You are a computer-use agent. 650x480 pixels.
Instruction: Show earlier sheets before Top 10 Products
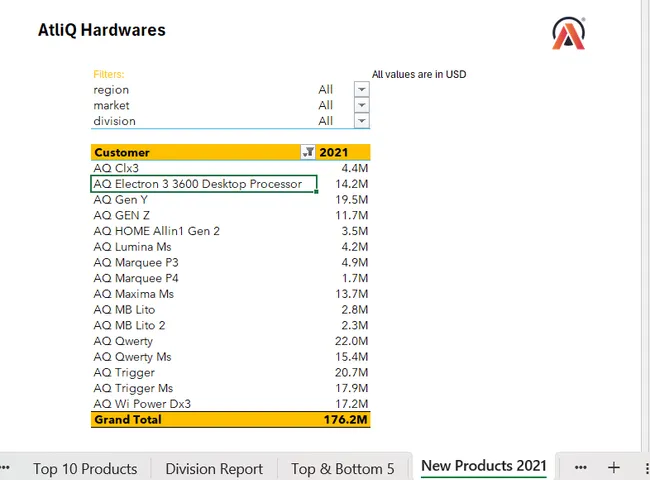pos(5,468)
